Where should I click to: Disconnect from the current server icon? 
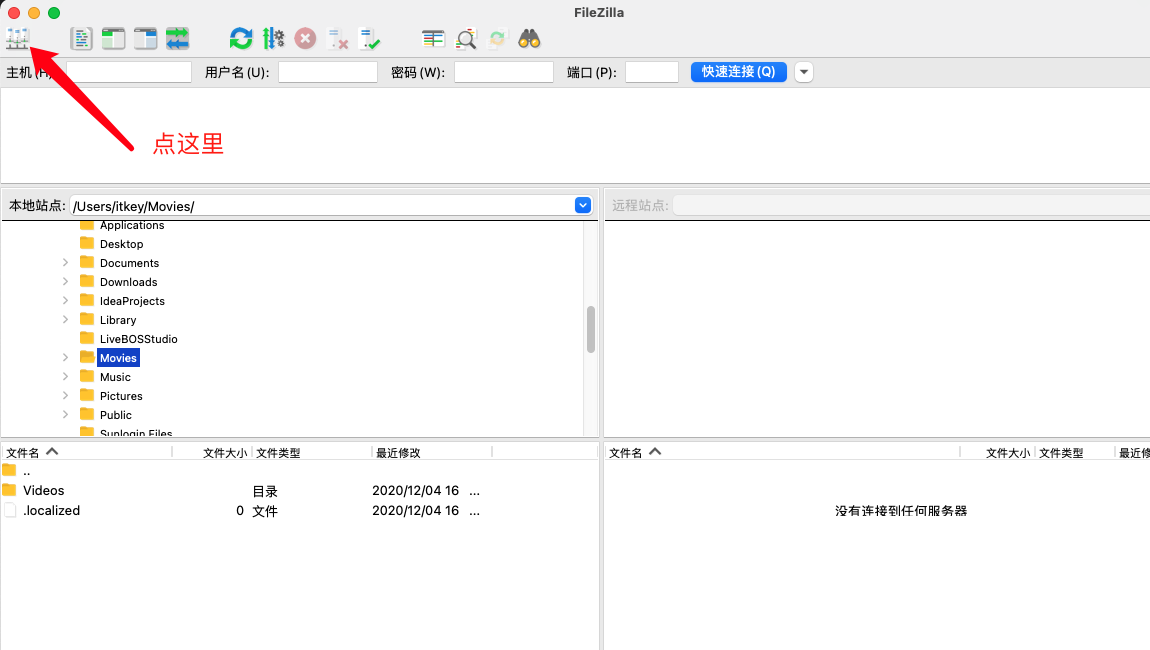(337, 38)
